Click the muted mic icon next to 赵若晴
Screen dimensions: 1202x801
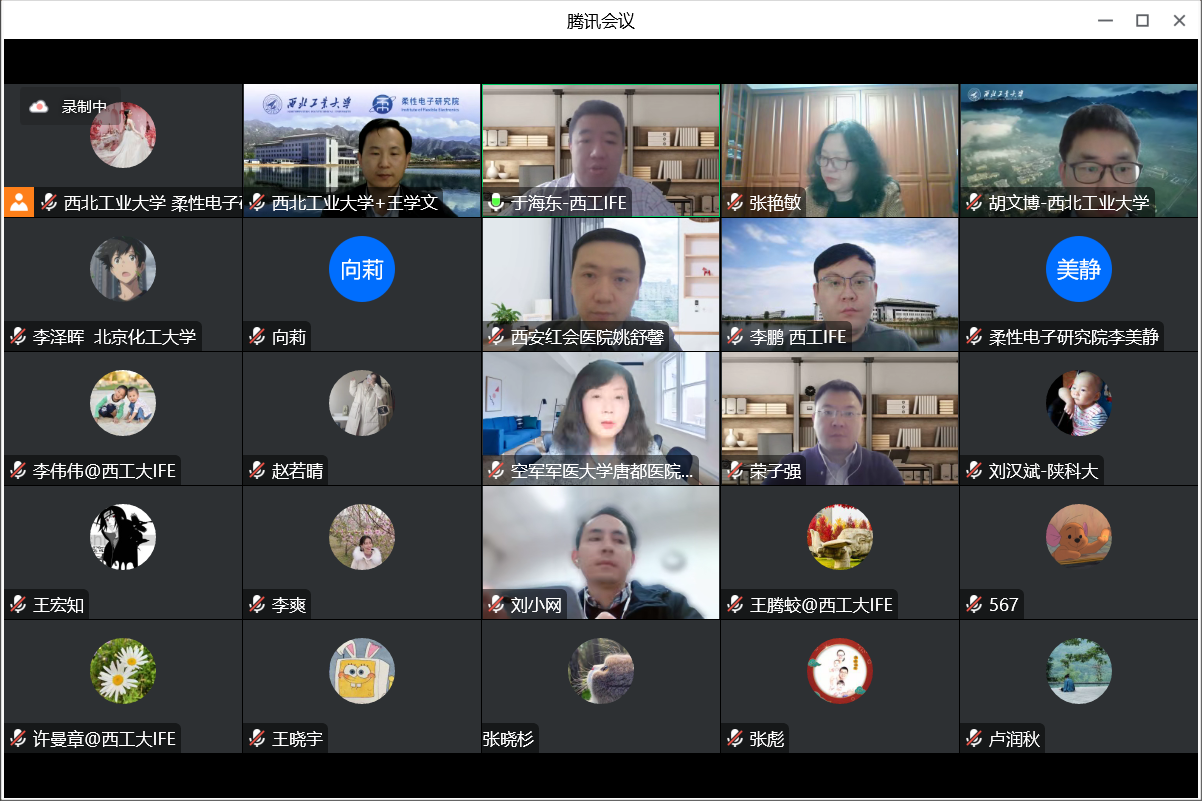coord(257,471)
